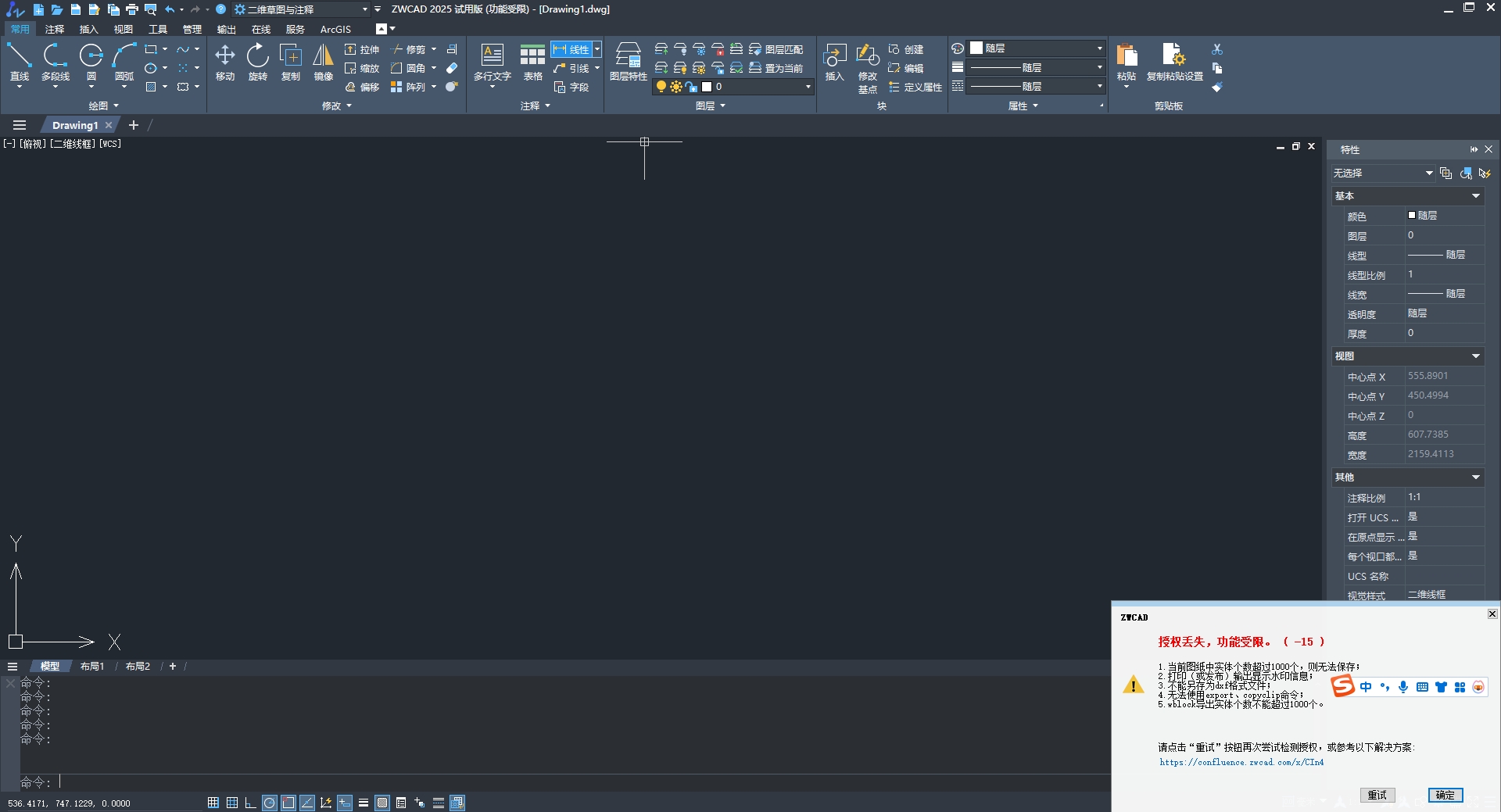Screen dimensions: 1501x812
Task: Click 重试 button in ZWCAD dialog
Action: click(x=1377, y=795)
